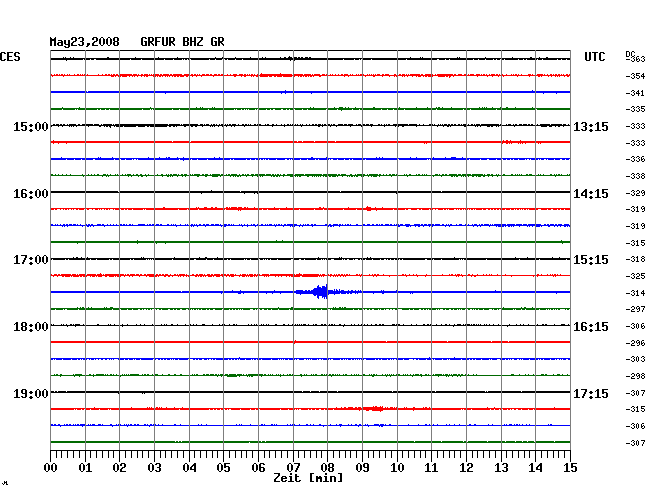Select the DC offset value -297
The height and width of the screenshot is (494, 650).
click(635, 309)
